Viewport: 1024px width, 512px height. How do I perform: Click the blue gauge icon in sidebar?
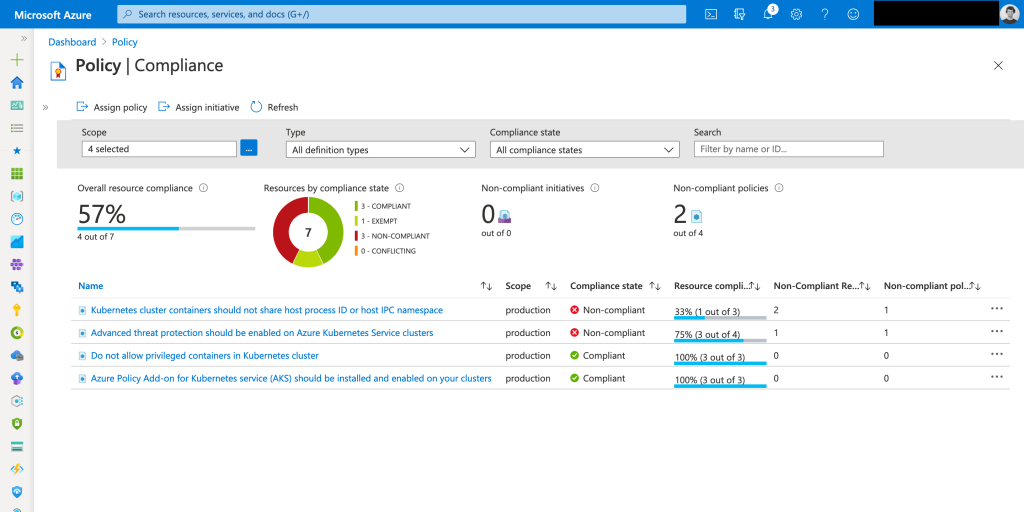pos(17,219)
